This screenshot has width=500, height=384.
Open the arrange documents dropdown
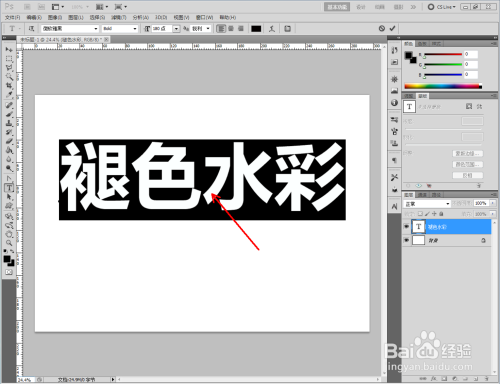click(x=102, y=7)
